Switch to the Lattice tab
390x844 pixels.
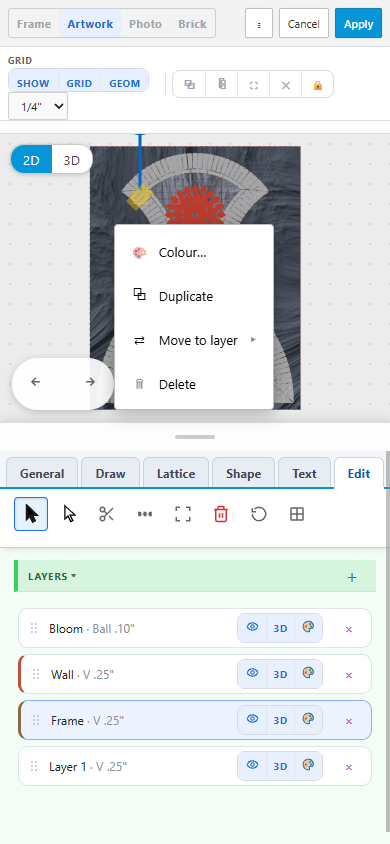tap(176, 473)
